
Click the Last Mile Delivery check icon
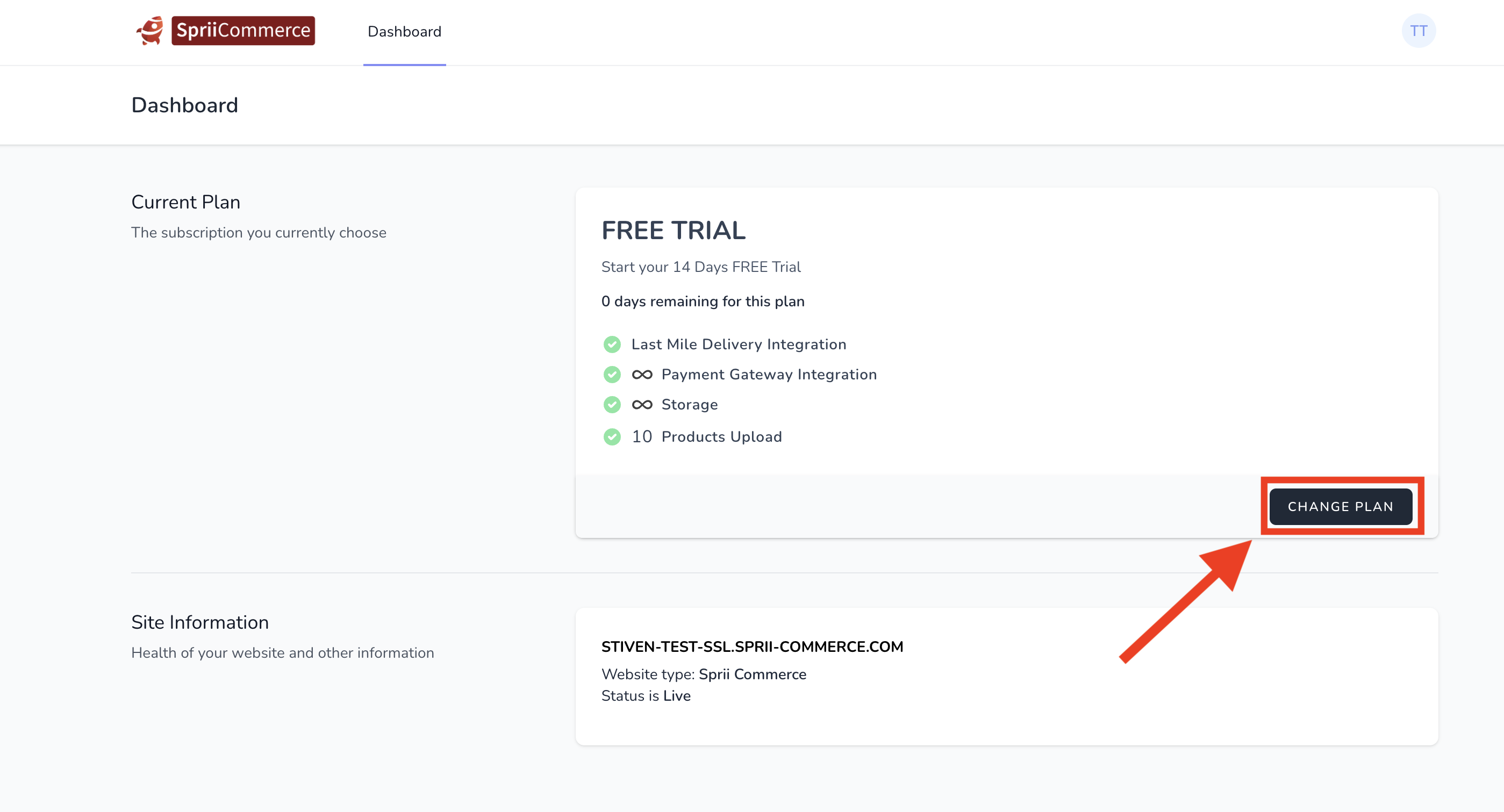coord(612,344)
